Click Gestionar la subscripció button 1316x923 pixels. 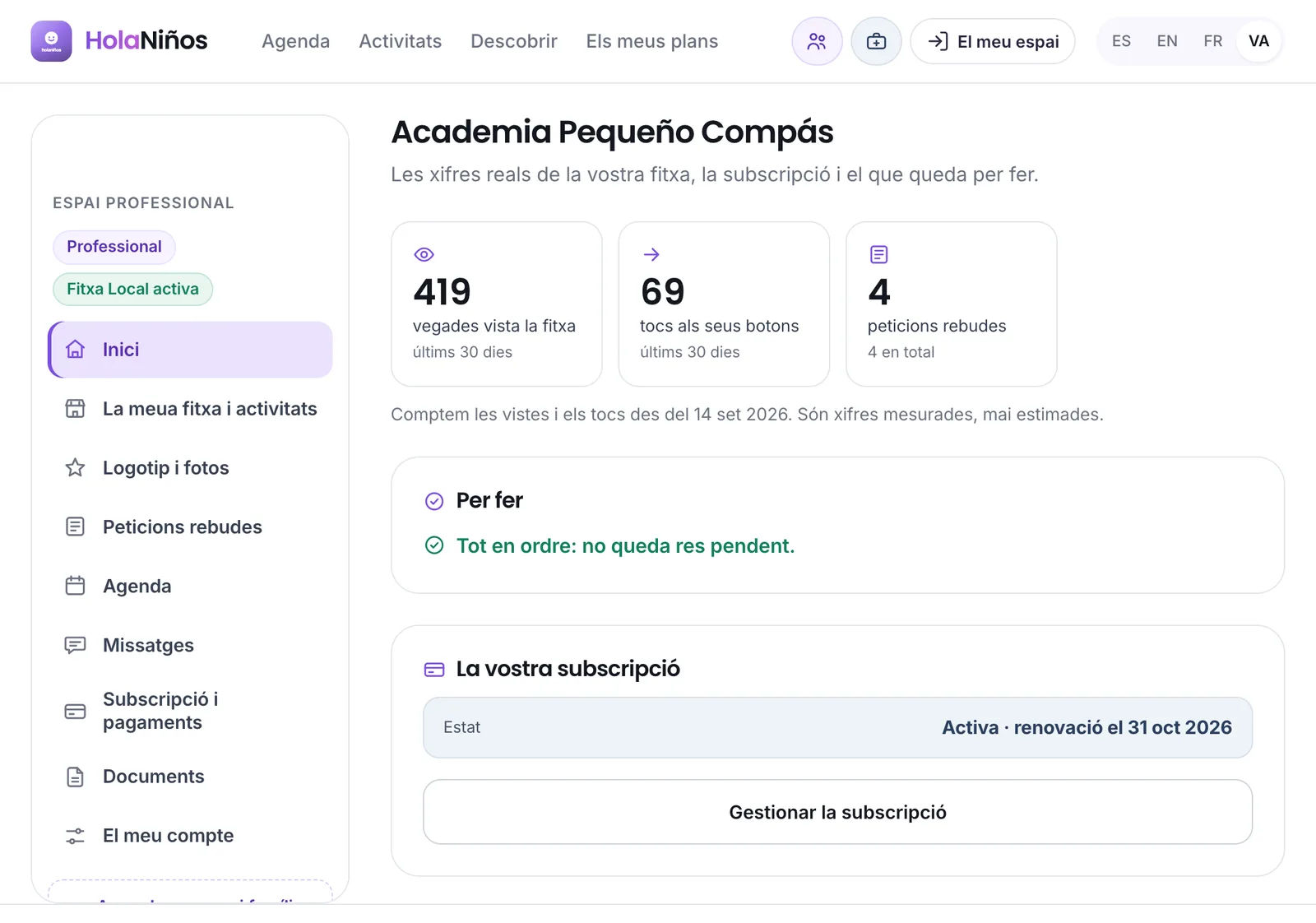[837, 812]
